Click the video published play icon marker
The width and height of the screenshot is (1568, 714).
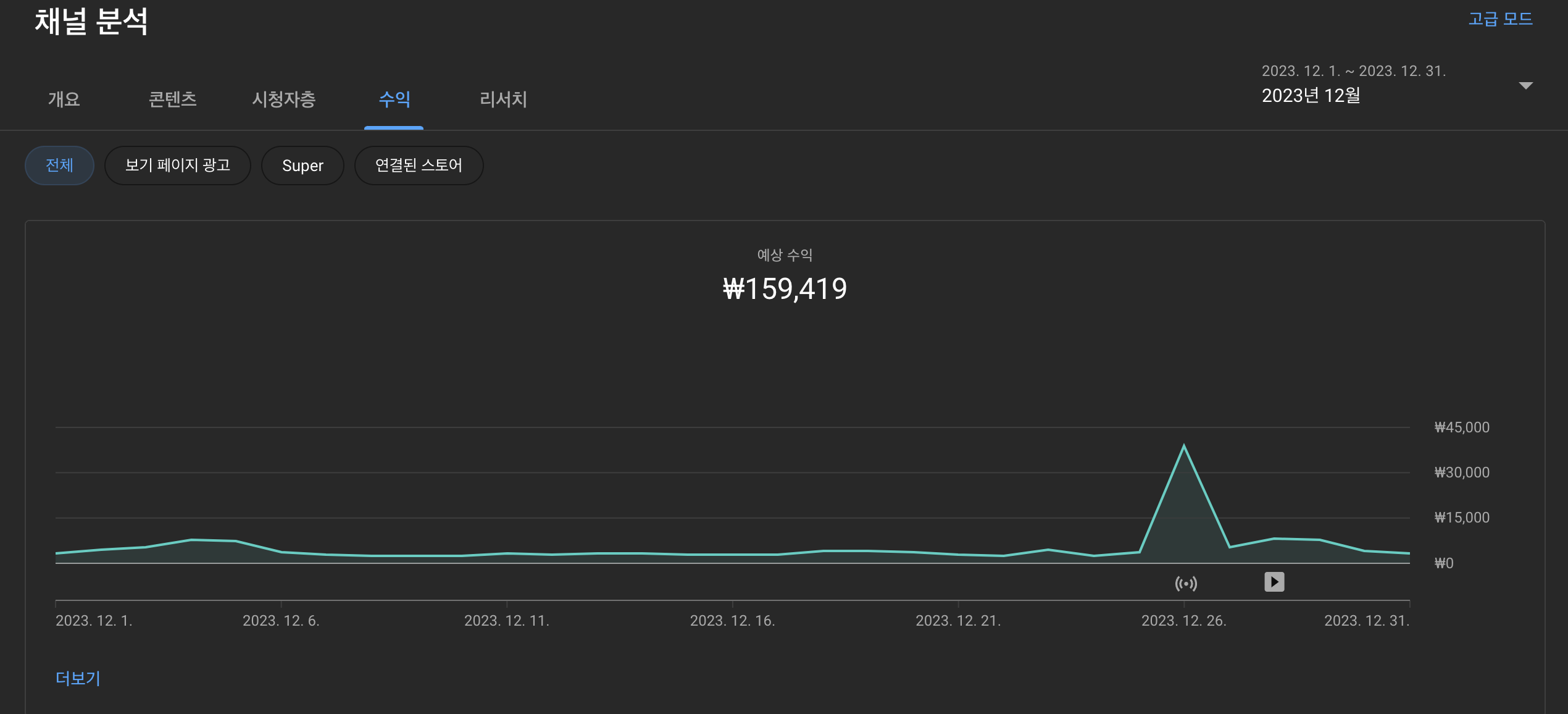point(1274,582)
